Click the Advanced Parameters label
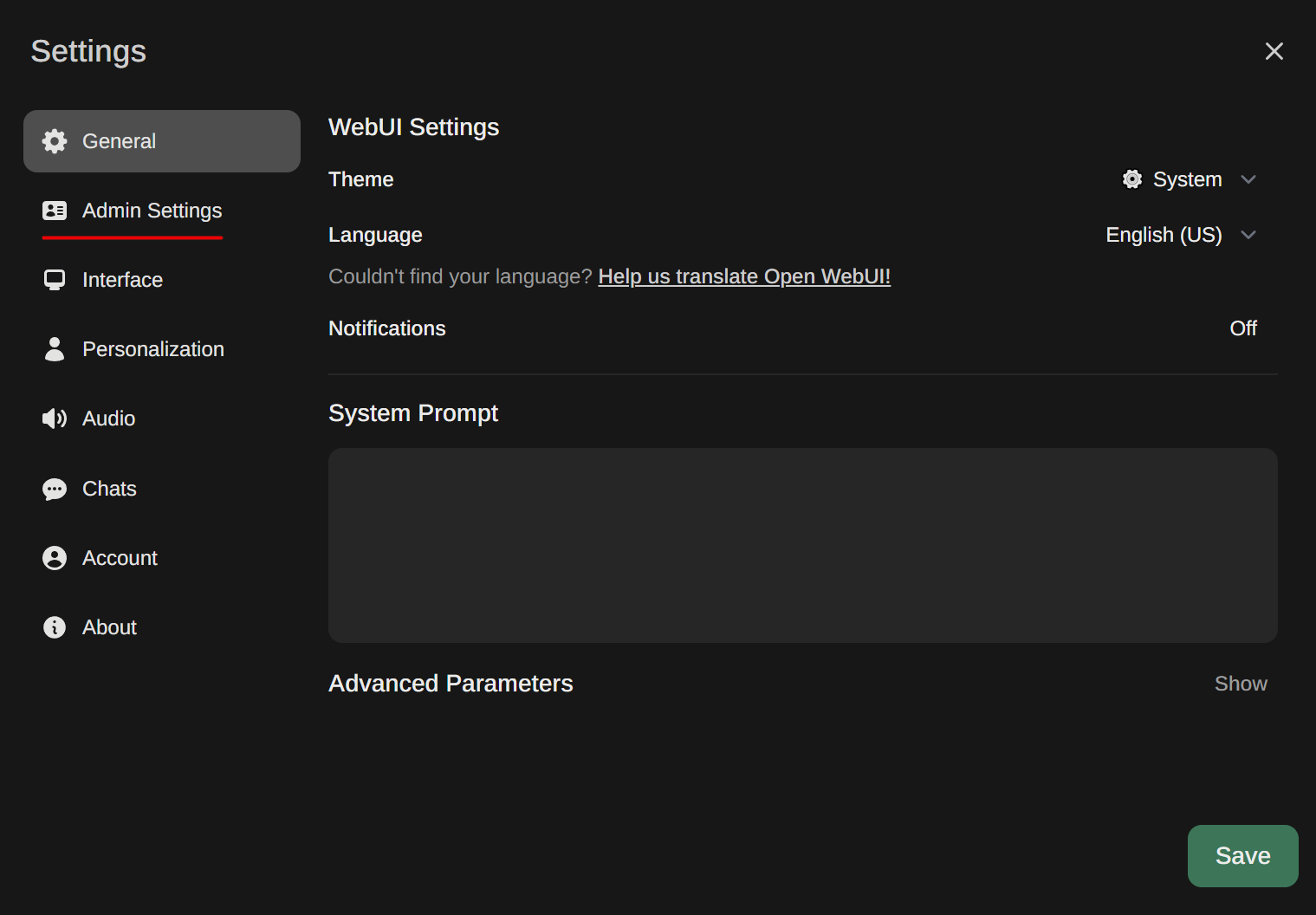 coord(451,684)
